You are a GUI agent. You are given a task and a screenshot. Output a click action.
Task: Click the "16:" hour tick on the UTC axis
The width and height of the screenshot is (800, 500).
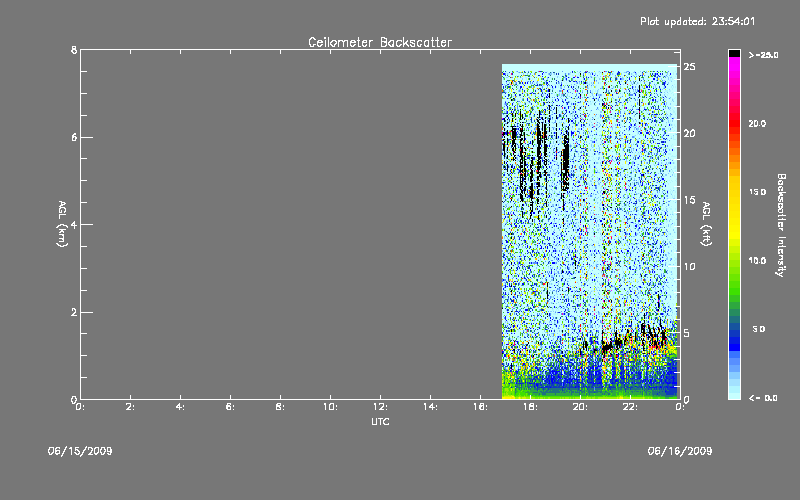pyautogui.click(x=480, y=407)
